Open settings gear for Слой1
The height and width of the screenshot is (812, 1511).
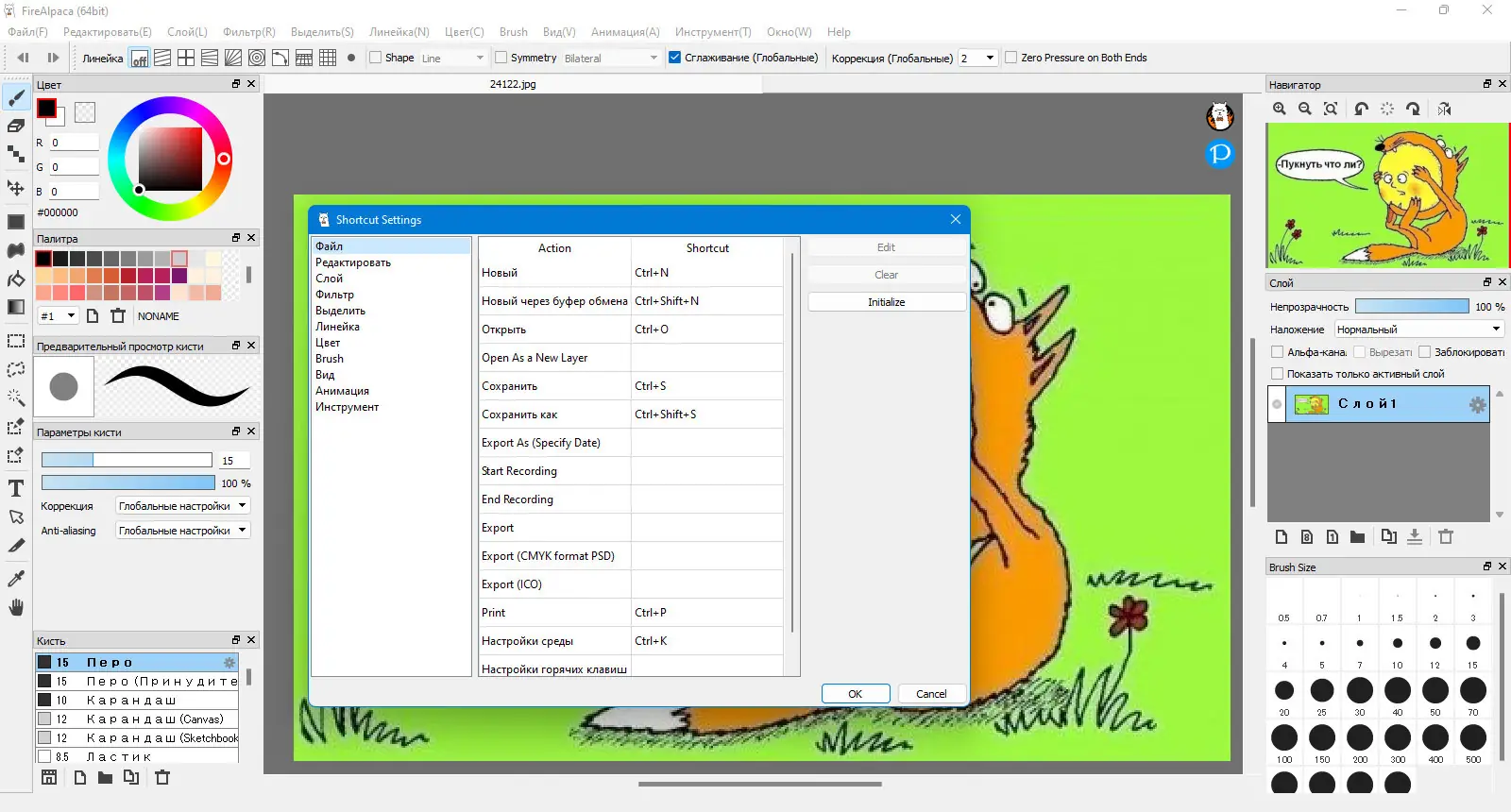tap(1477, 405)
